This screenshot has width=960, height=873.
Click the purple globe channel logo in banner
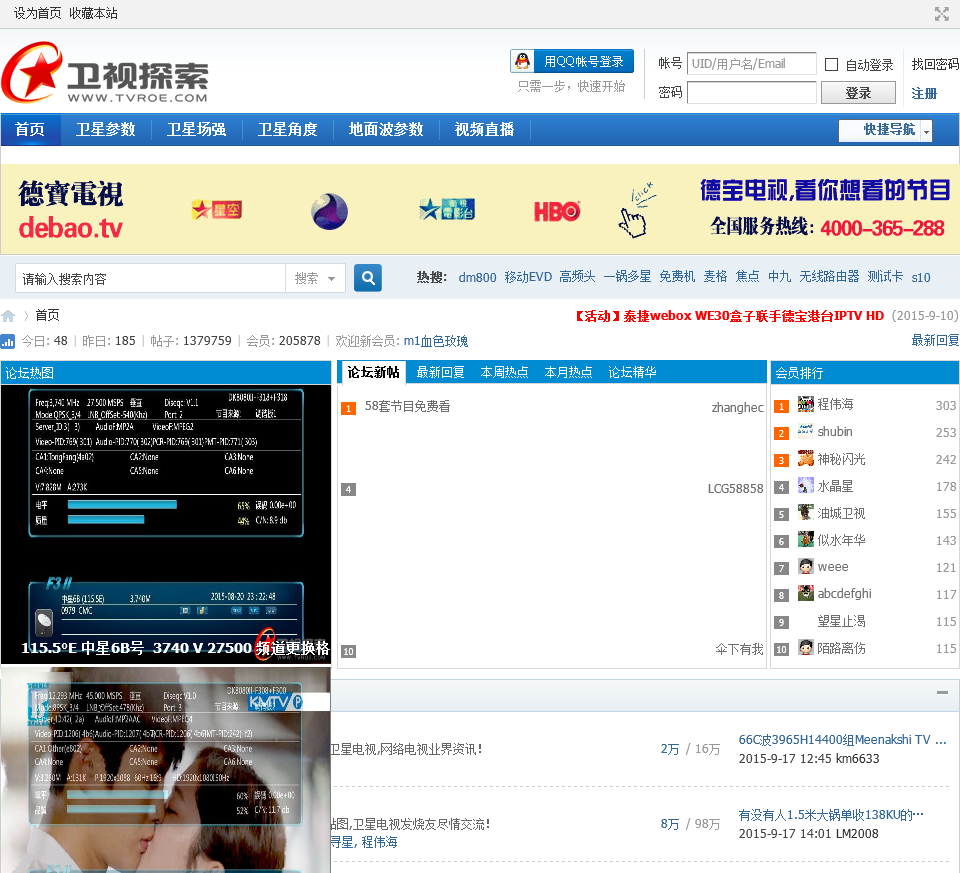coord(329,211)
